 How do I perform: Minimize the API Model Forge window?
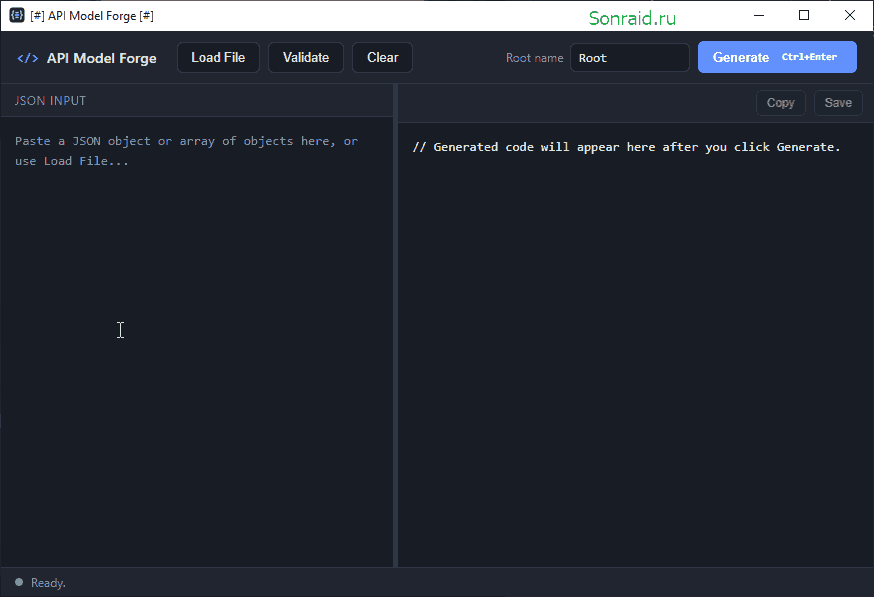[x=759, y=16]
